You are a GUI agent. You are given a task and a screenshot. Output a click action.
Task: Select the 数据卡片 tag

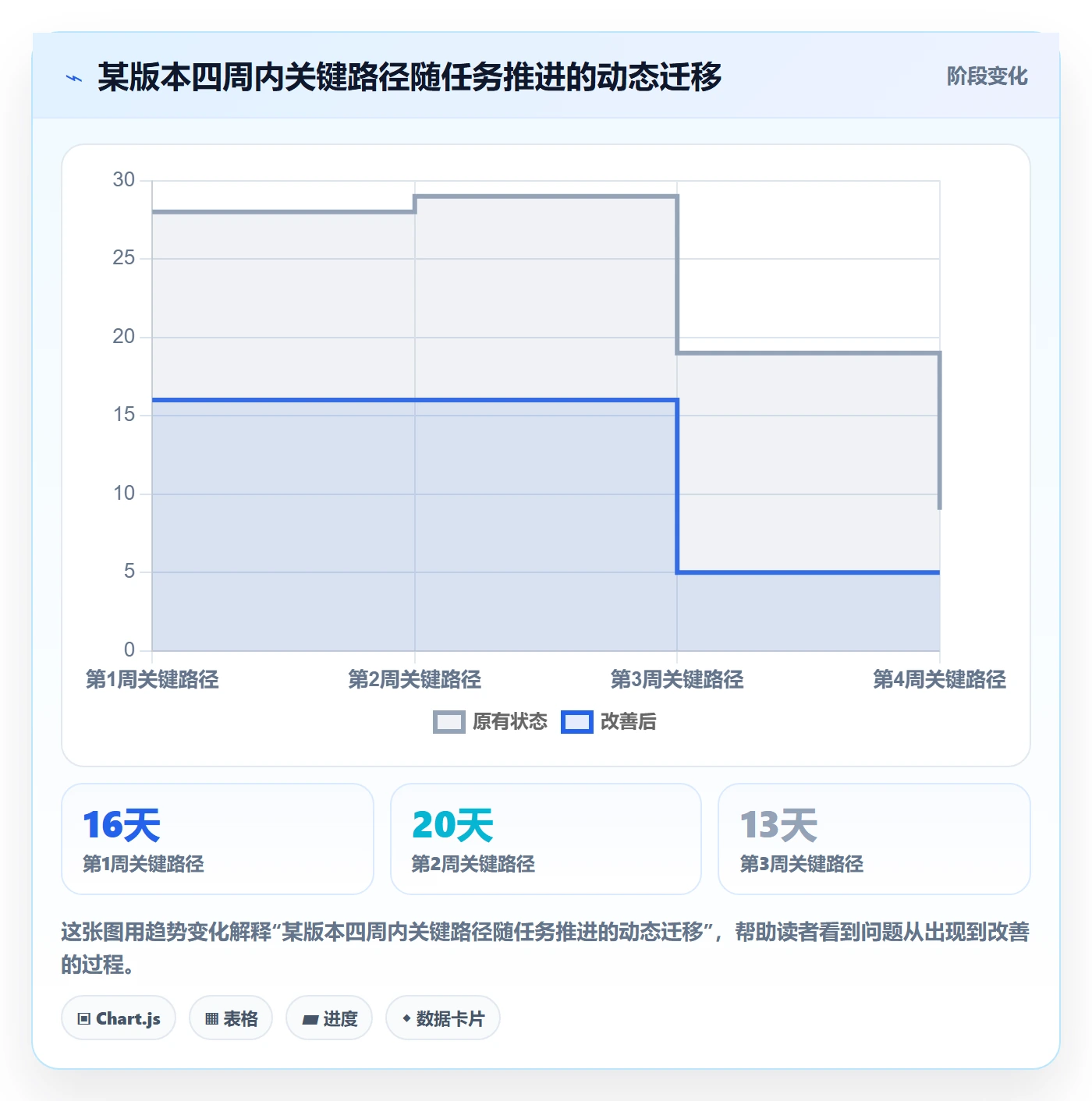[443, 1018]
